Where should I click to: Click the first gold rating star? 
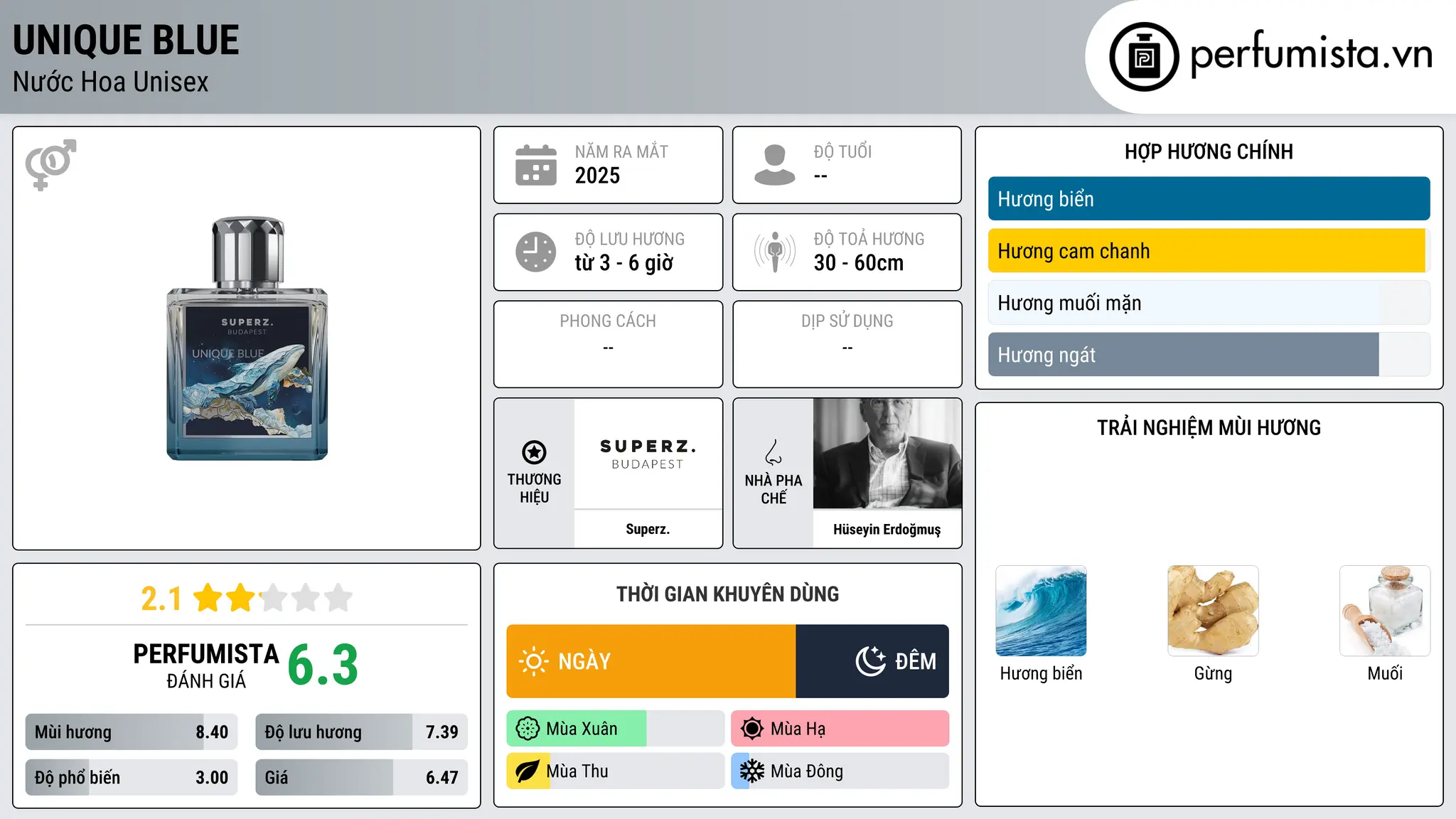tap(208, 598)
